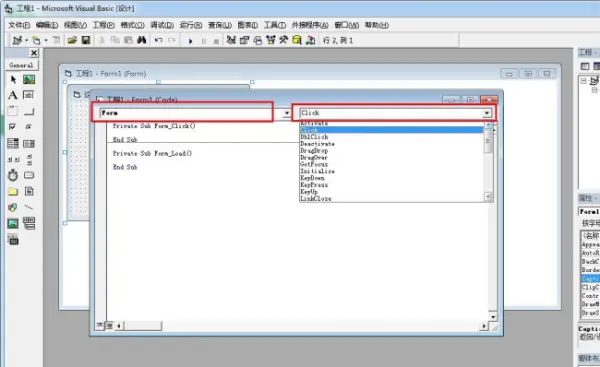The image size is (600, 367).
Task: Open the 工程(P) menu
Action: (104, 25)
